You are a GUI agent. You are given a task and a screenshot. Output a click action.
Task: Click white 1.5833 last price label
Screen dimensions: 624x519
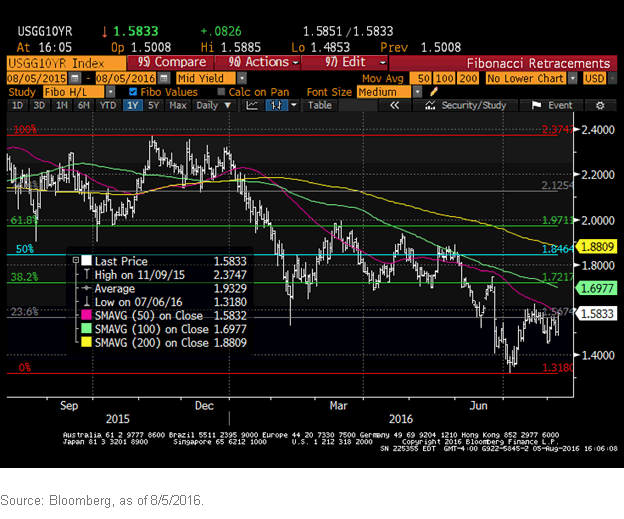click(597, 313)
